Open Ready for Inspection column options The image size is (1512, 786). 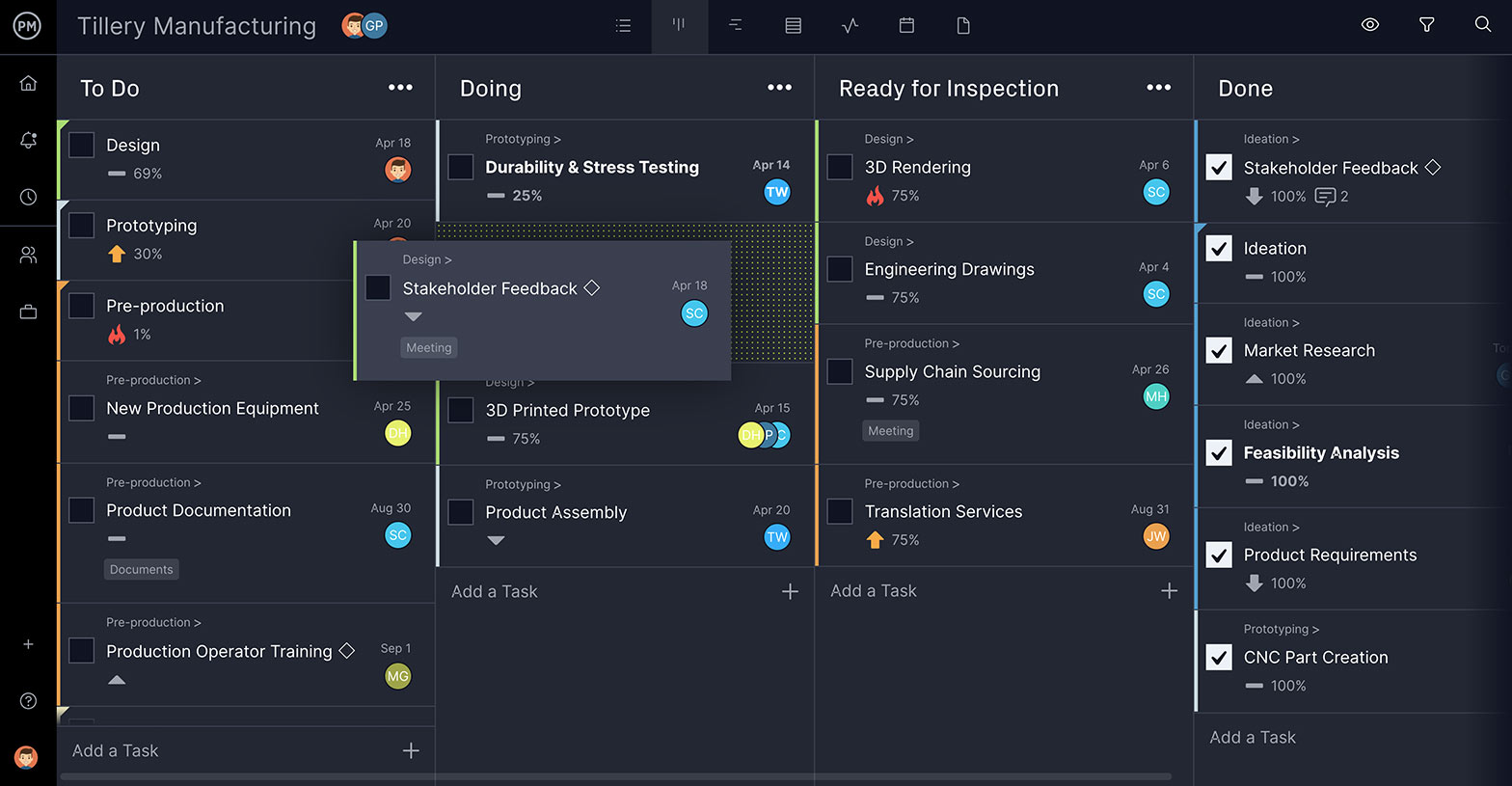[1158, 88]
